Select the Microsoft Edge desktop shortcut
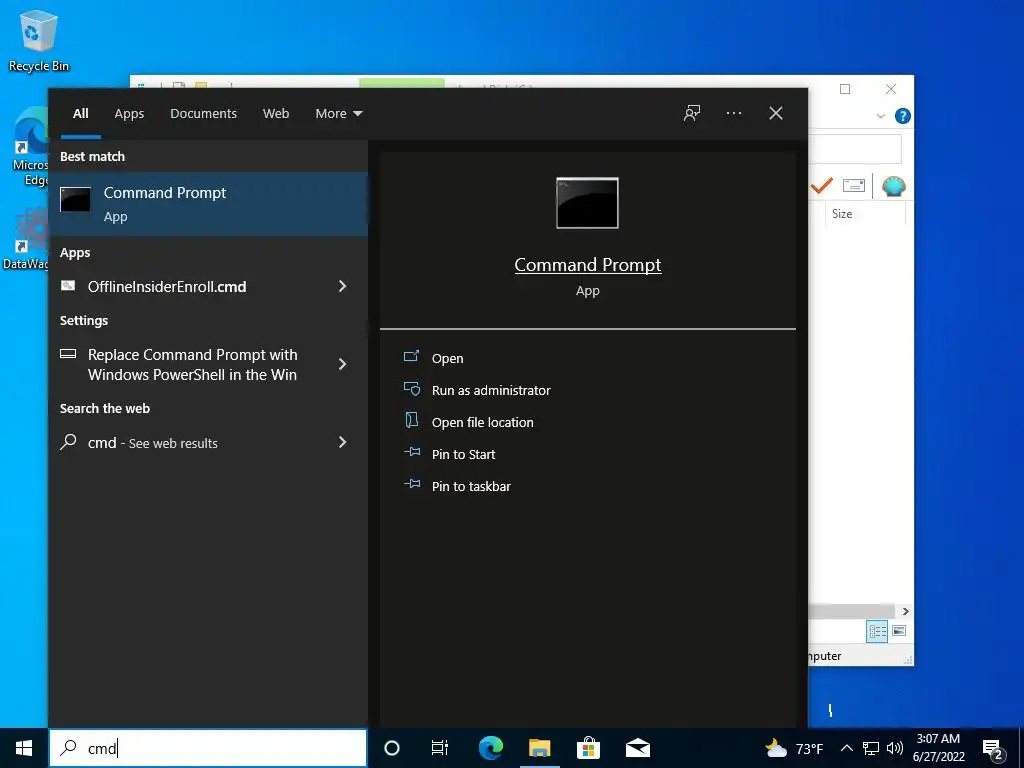 30,147
